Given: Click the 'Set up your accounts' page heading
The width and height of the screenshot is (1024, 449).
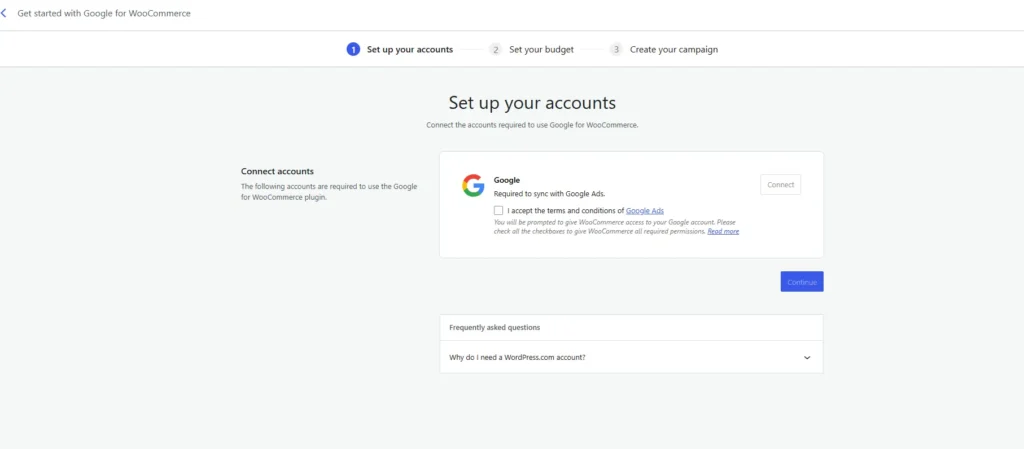Looking at the screenshot, I should click(x=532, y=103).
